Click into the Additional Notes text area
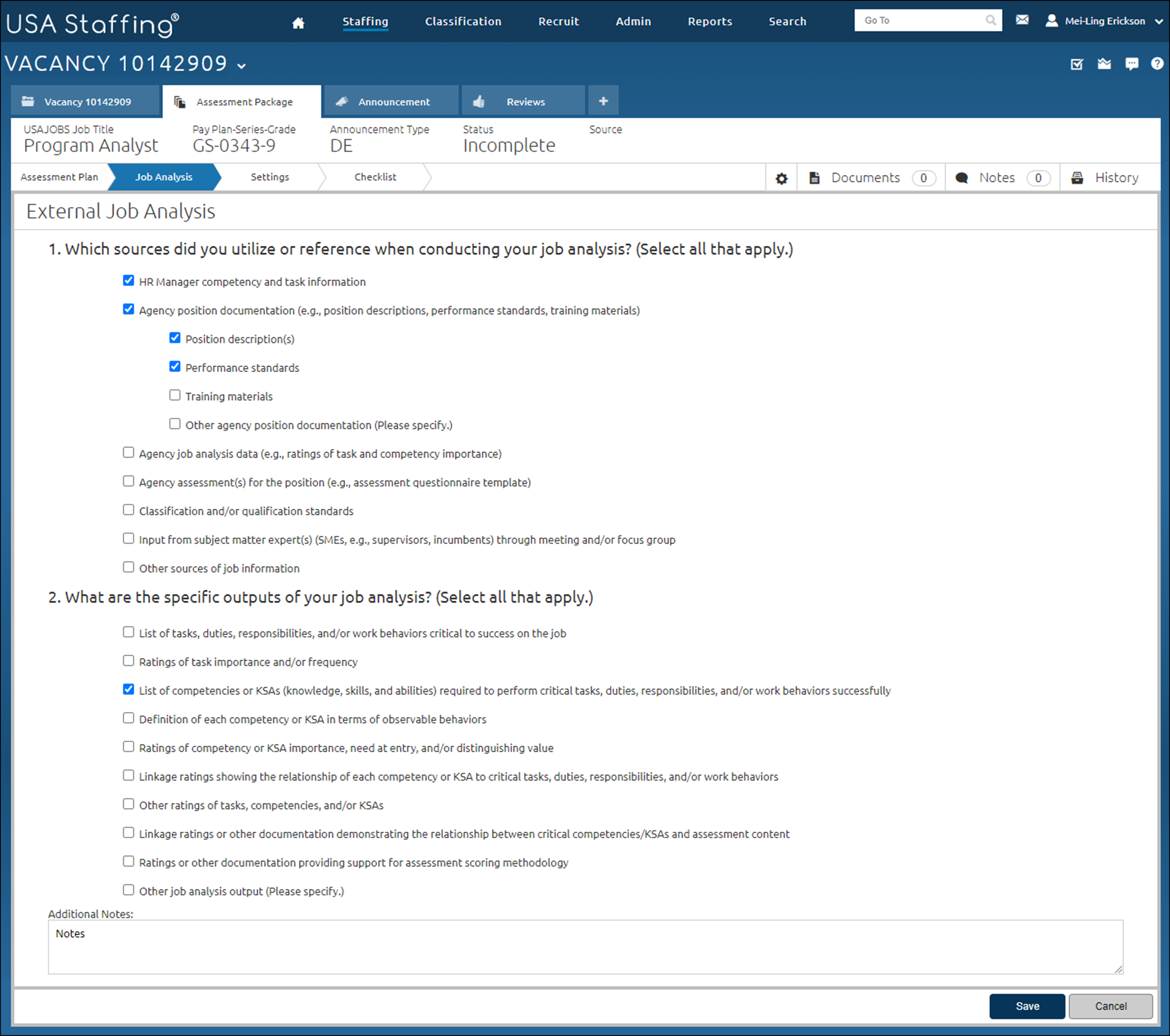Image resolution: width=1170 pixels, height=1036 pixels. (585, 947)
